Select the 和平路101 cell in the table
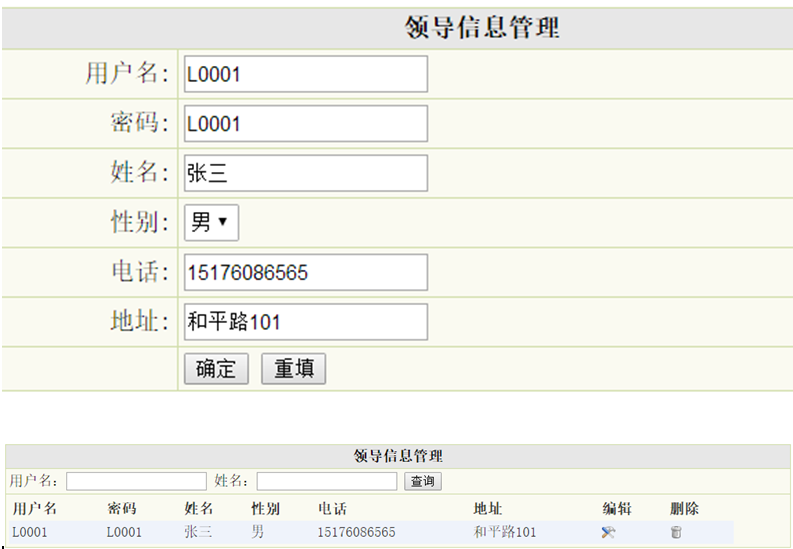The image size is (793, 549). 504,532
